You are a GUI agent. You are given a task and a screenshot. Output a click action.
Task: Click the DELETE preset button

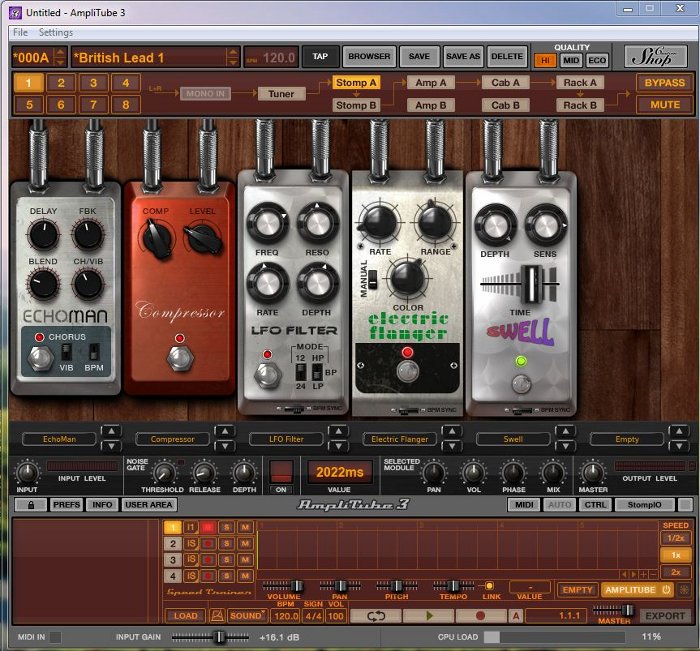(507, 57)
